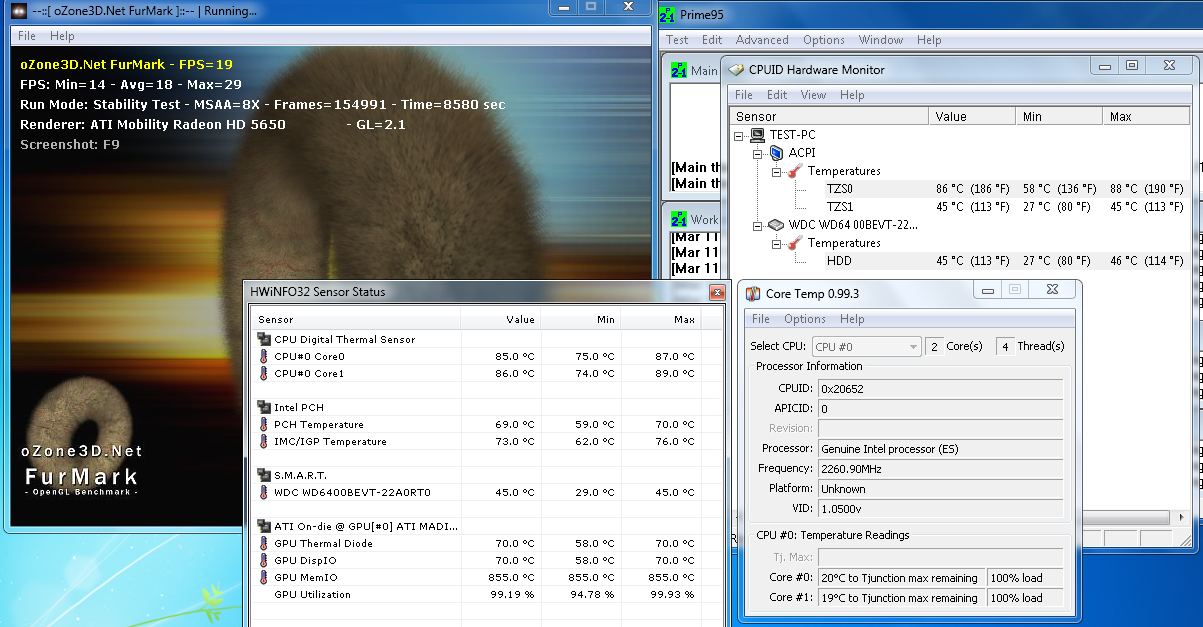Click the CPUID Hardware Monitor title icon
Image resolution: width=1203 pixels, height=627 pixels.
(x=737, y=70)
